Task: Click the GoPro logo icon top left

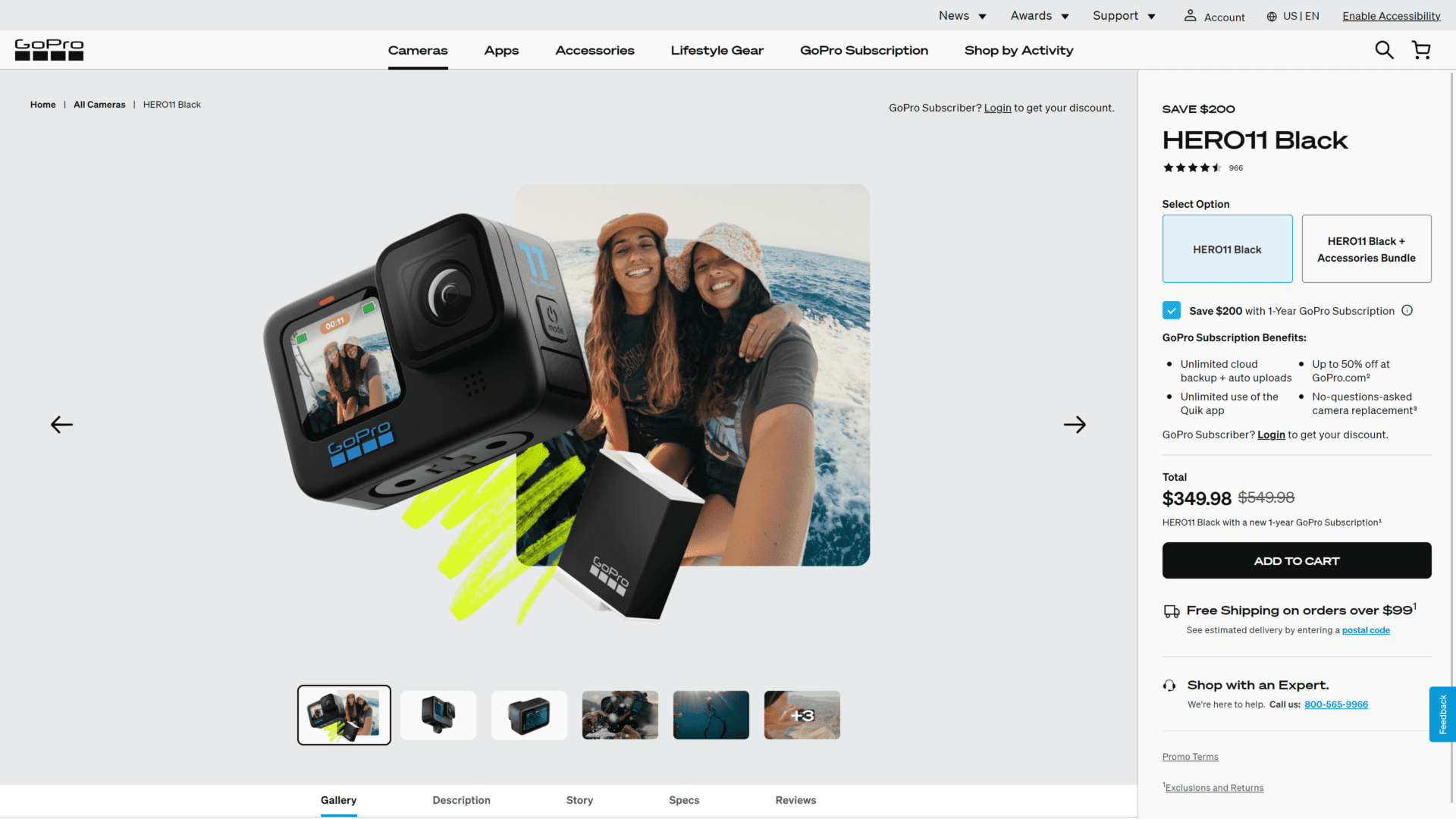Action: click(49, 49)
